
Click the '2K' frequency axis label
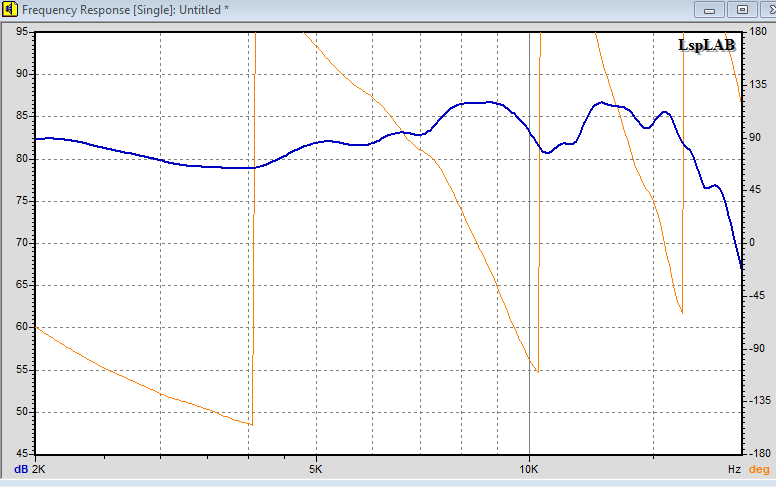coord(39,469)
